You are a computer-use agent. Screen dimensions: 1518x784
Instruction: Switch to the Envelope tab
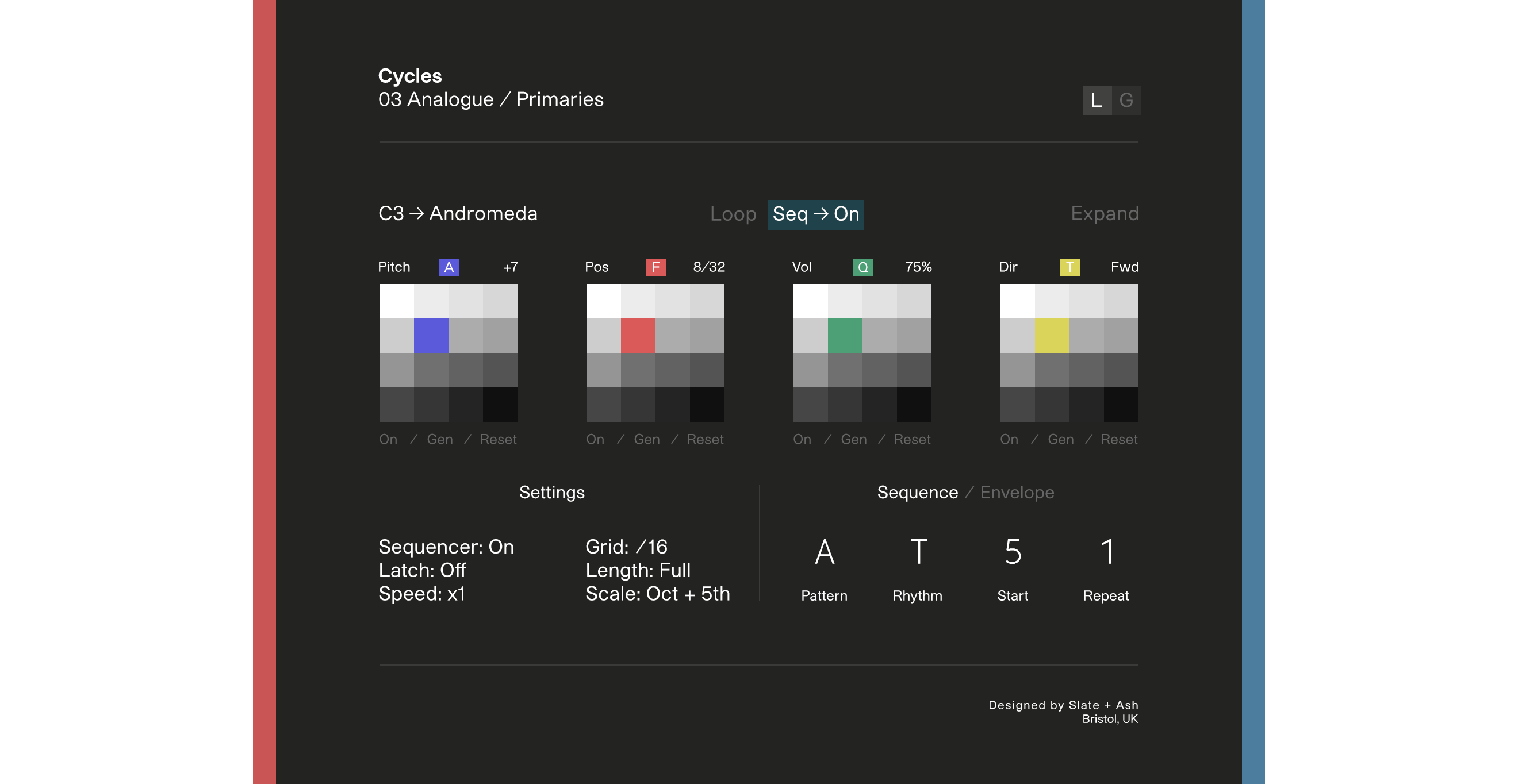pyautogui.click(x=1017, y=493)
